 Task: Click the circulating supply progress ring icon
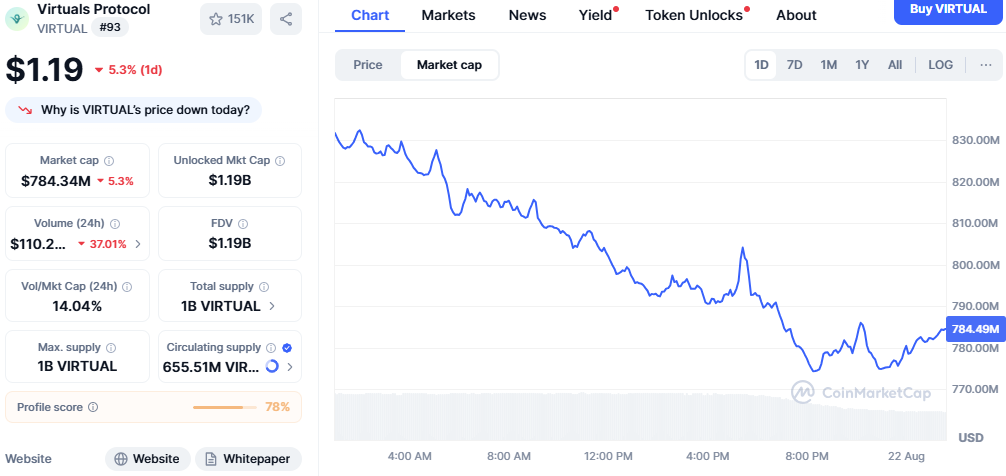point(272,366)
